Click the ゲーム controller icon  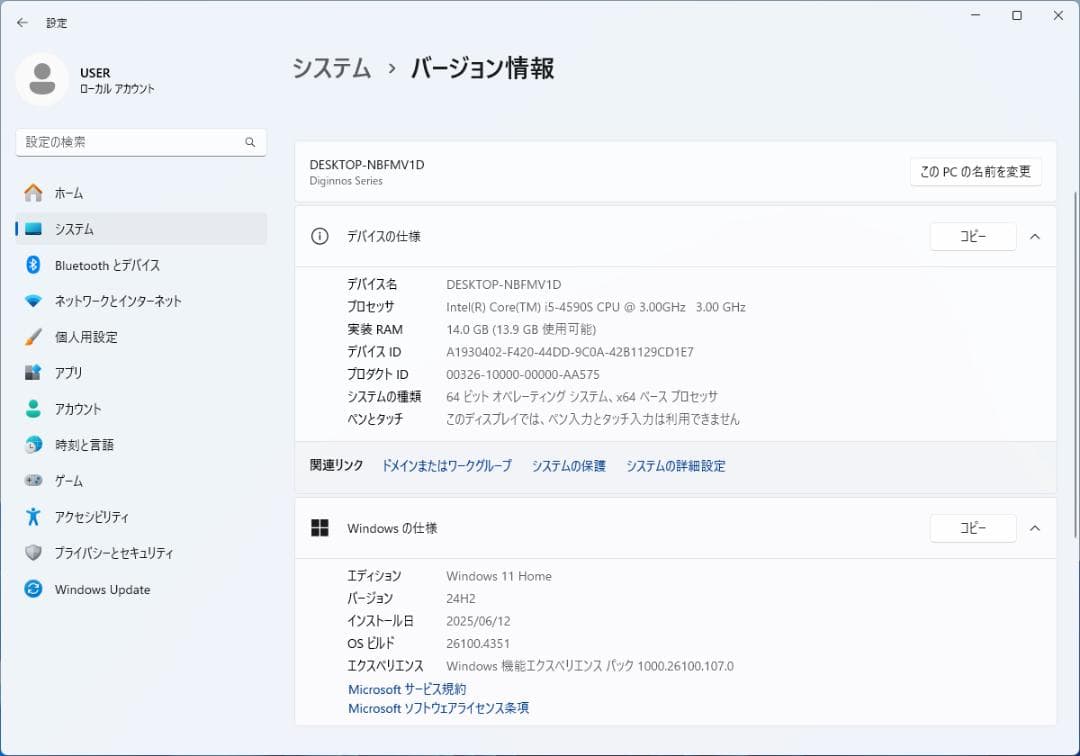(33, 481)
